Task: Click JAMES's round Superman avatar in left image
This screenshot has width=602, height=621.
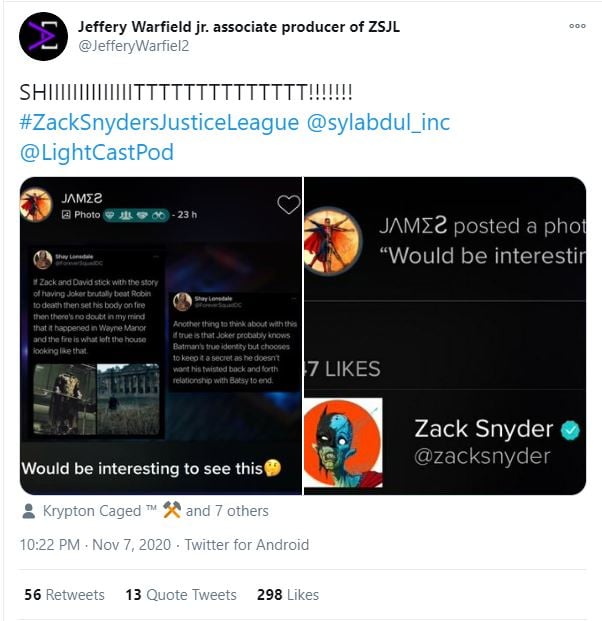Action: click(36, 205)
